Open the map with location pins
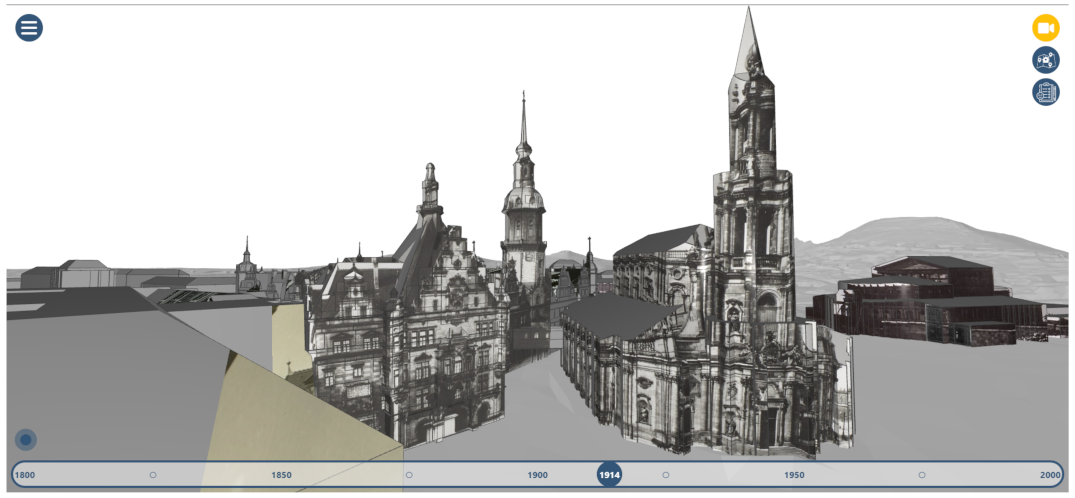 coord(1046,60)
